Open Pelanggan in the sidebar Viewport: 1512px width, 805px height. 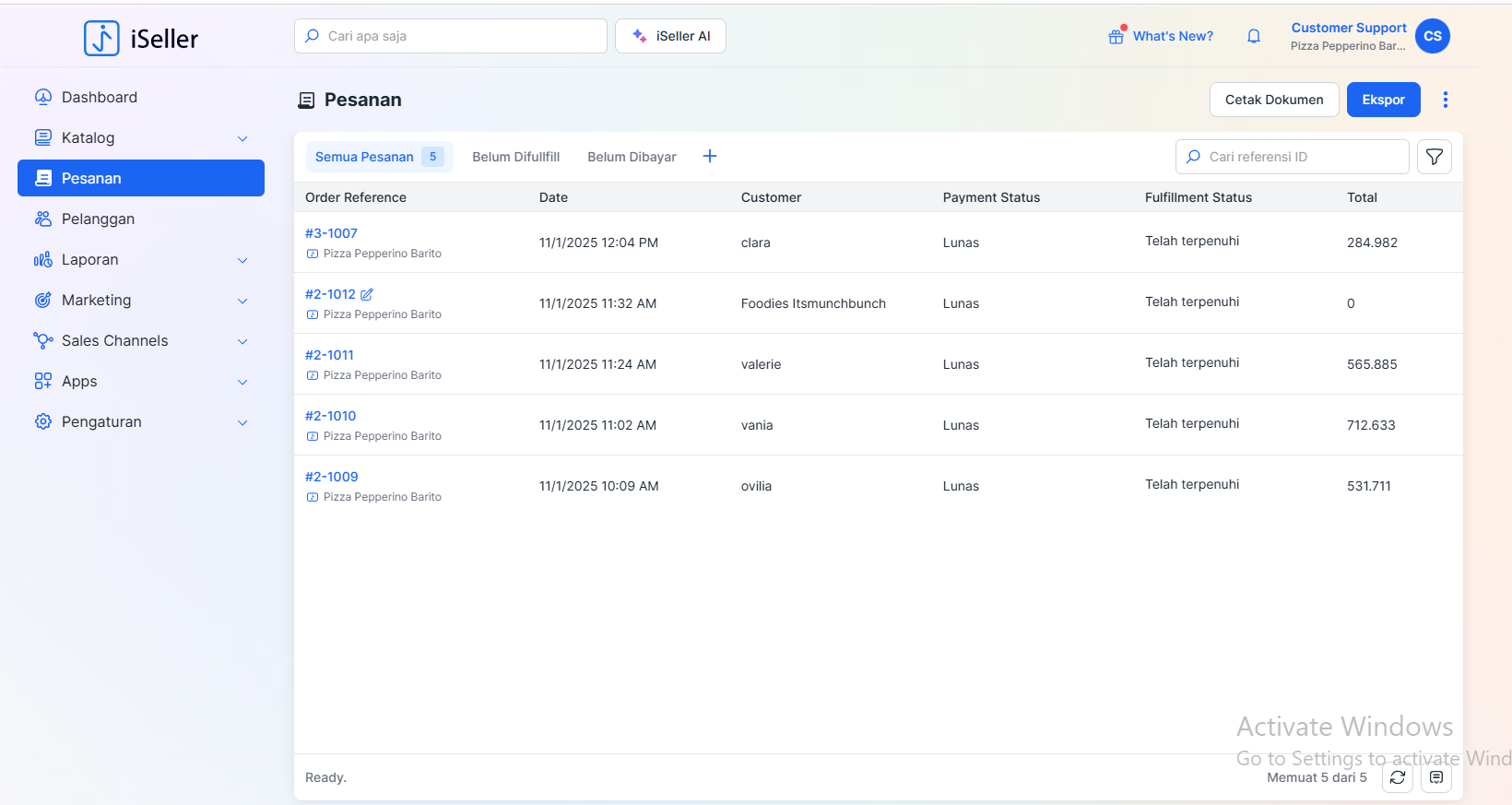coord(98,219)
